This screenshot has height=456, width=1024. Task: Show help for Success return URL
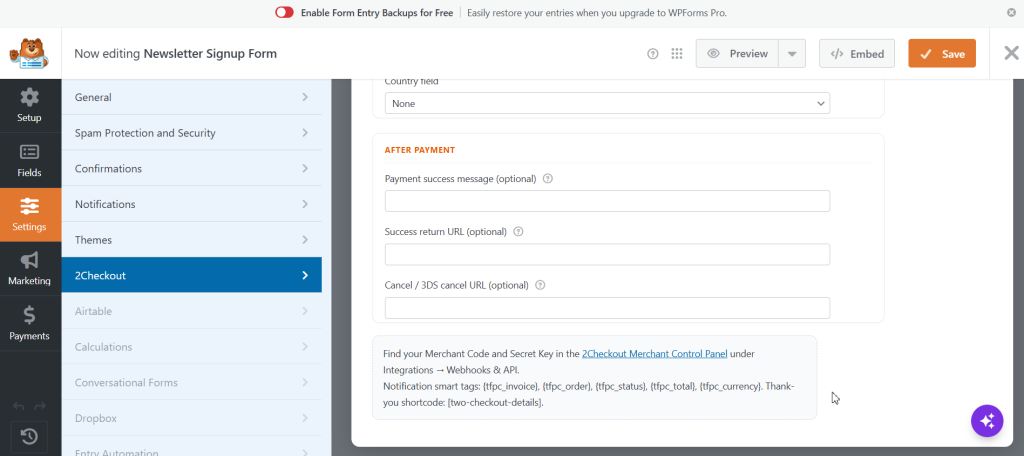click(x=519, y=231)
